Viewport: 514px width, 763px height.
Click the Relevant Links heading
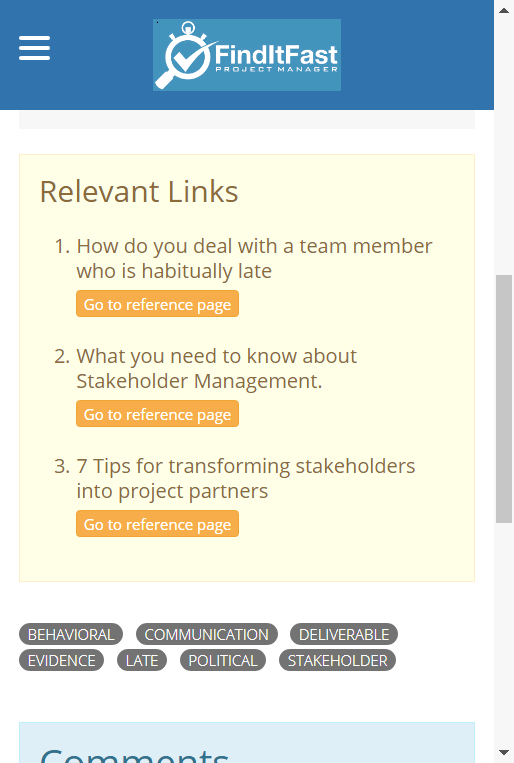click(x=139, y=192)
